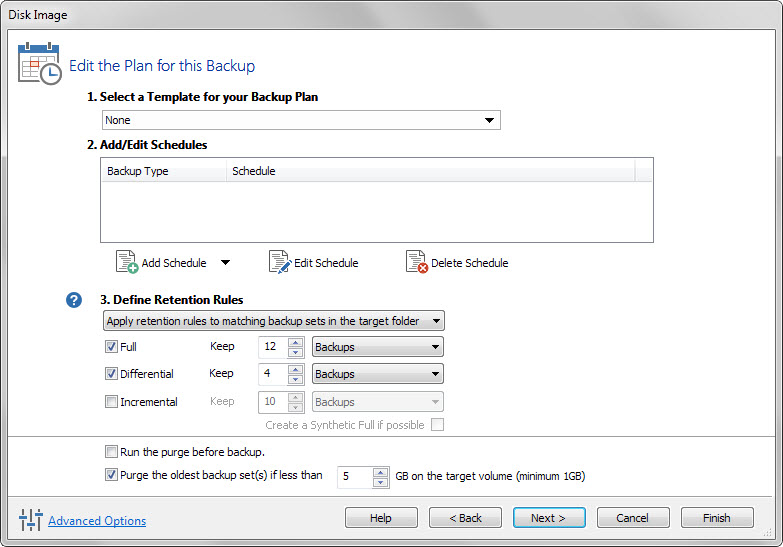The height and width of the screenshot is (547, 783).
Task: Decrease the Full keep count spinner
Action: [x=296, y=352]
